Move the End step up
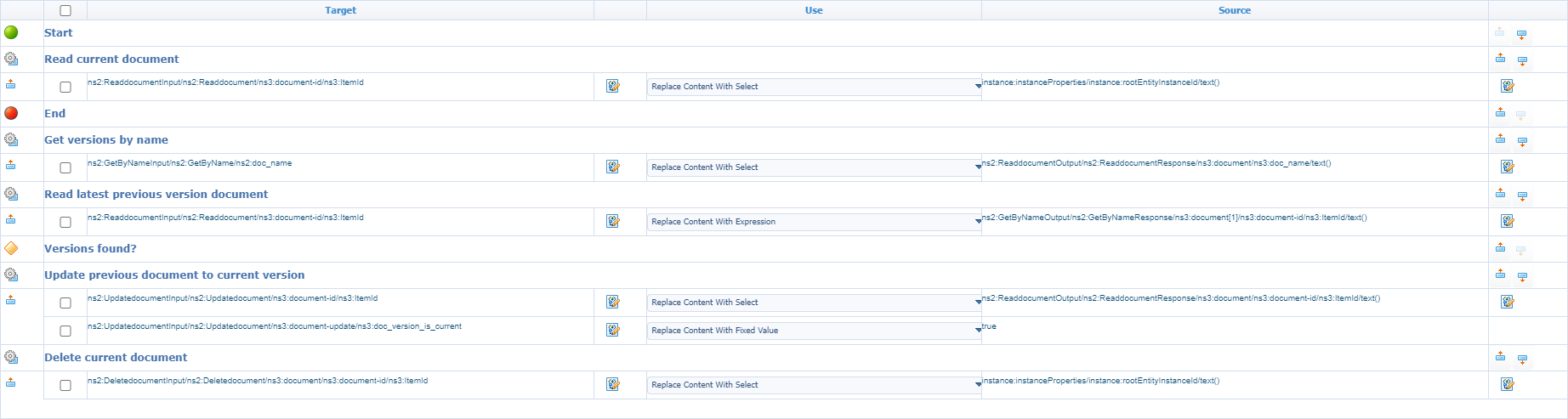Image resolution: width=1568 pixels, height=419 pixels. tap(1500, 112)
